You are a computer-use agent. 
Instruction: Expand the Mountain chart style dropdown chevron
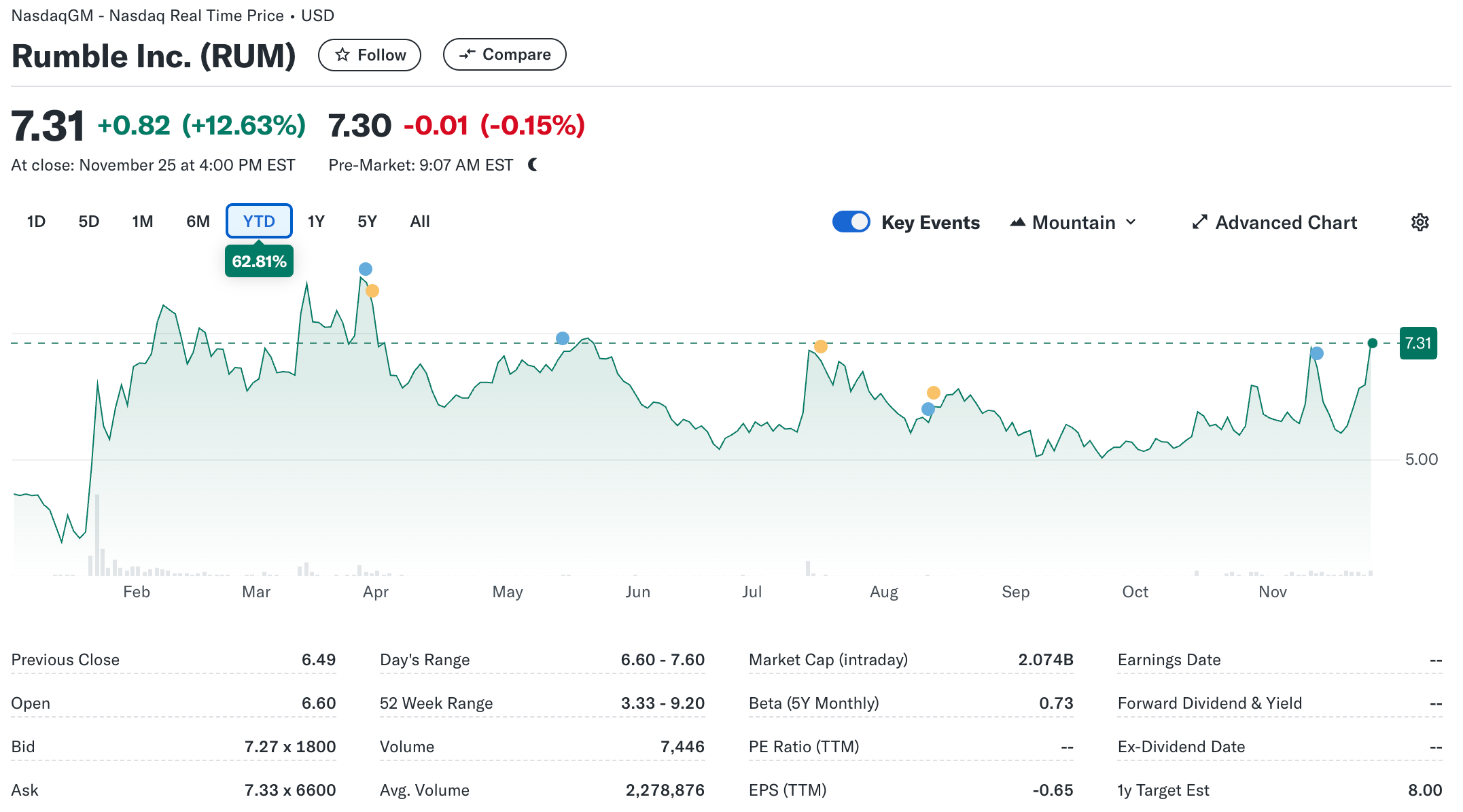(1131, 222)
